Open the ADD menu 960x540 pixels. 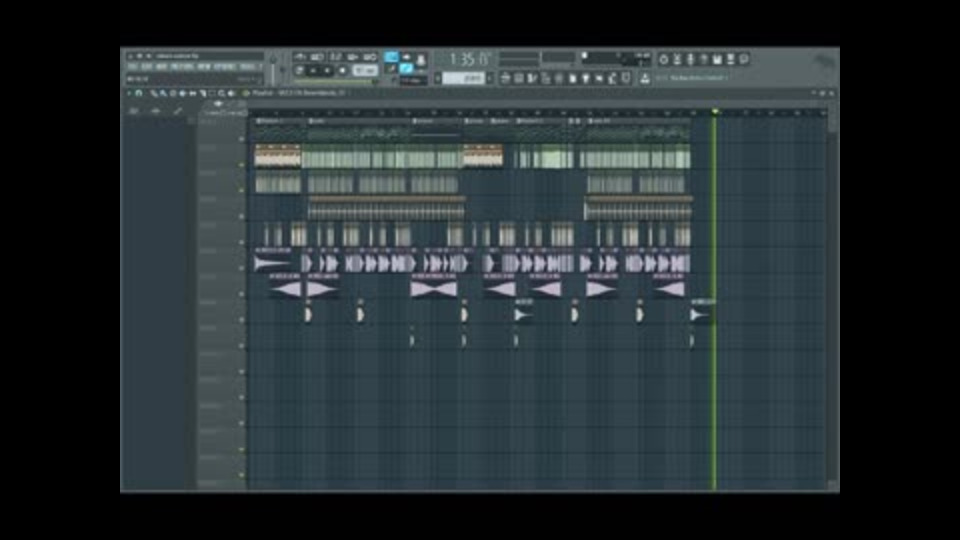pos(161,66)
